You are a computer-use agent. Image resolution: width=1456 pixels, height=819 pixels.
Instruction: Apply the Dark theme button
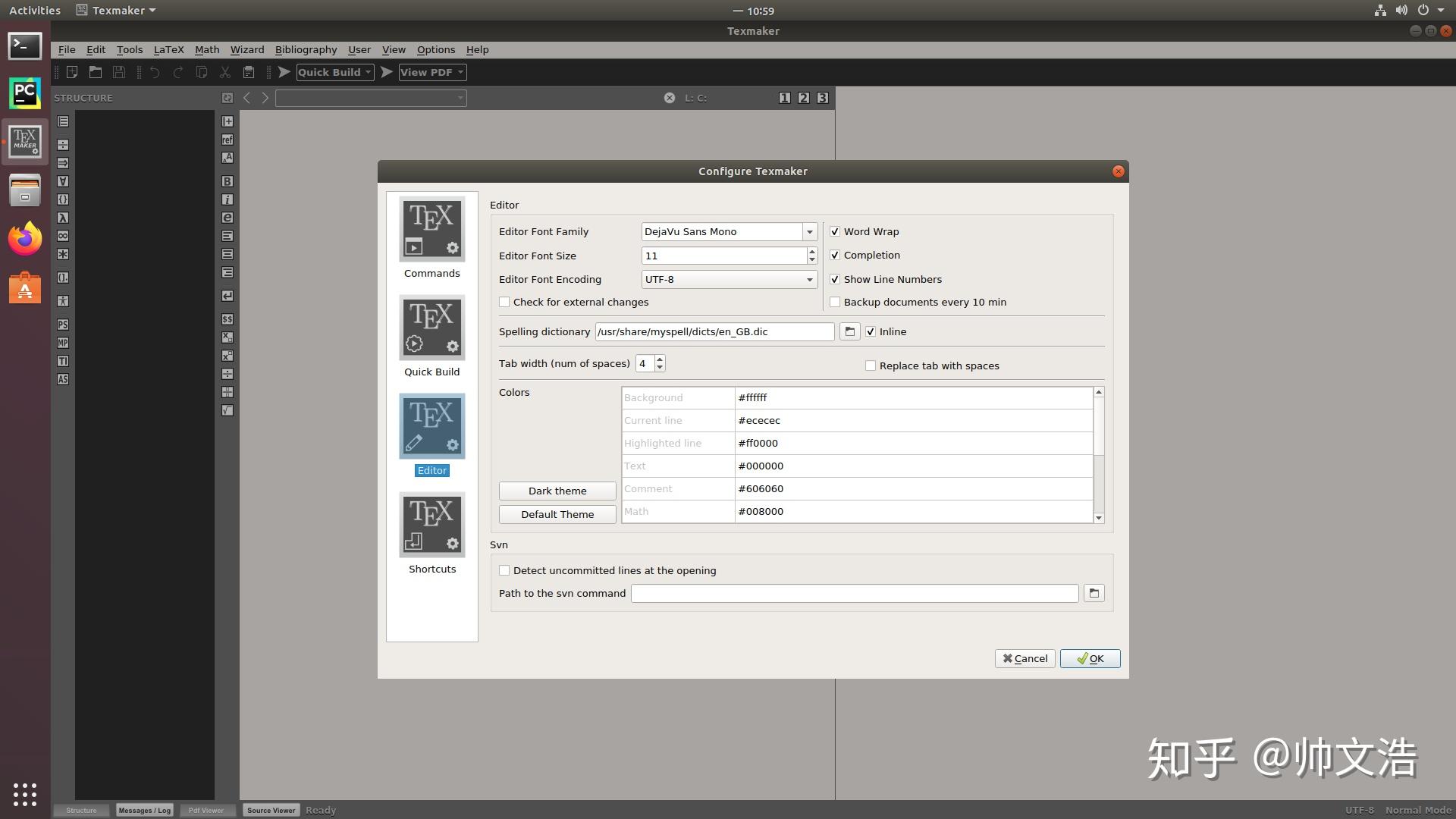pyautogui.click(x=557, y=491)
